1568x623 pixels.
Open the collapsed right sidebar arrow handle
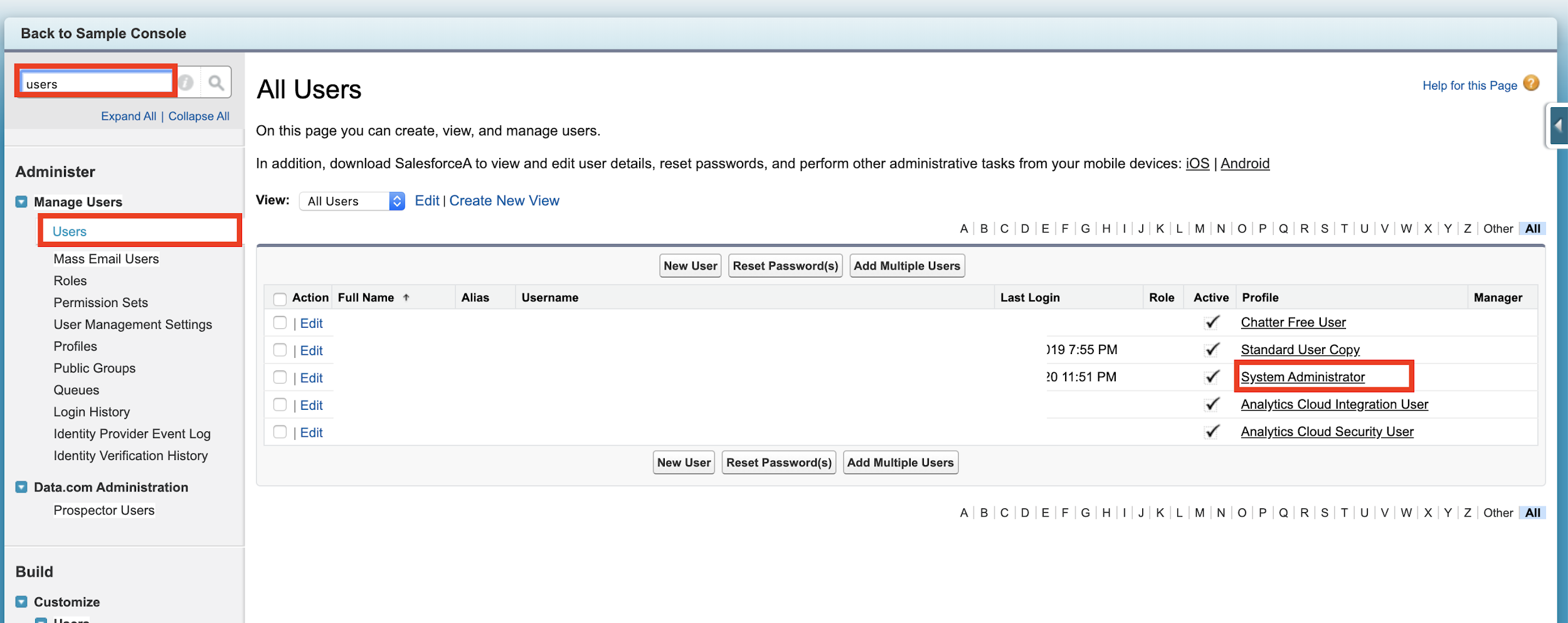(1557, 125)
